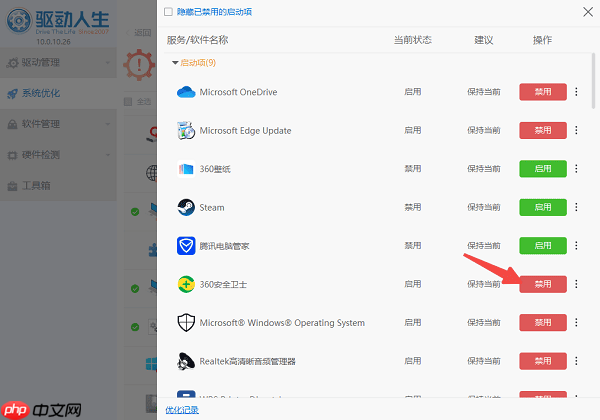600x420 pixels.
Task: Click the Microsoft Edge Update name text
Action: [x=245, y=131]
